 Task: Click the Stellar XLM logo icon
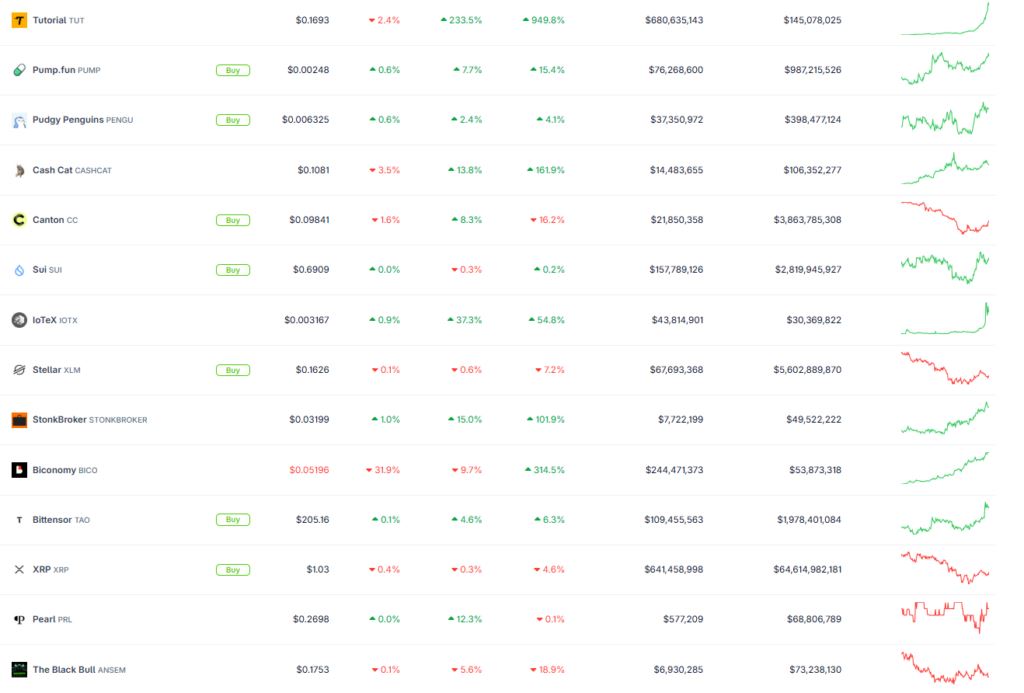click(20, 370)
